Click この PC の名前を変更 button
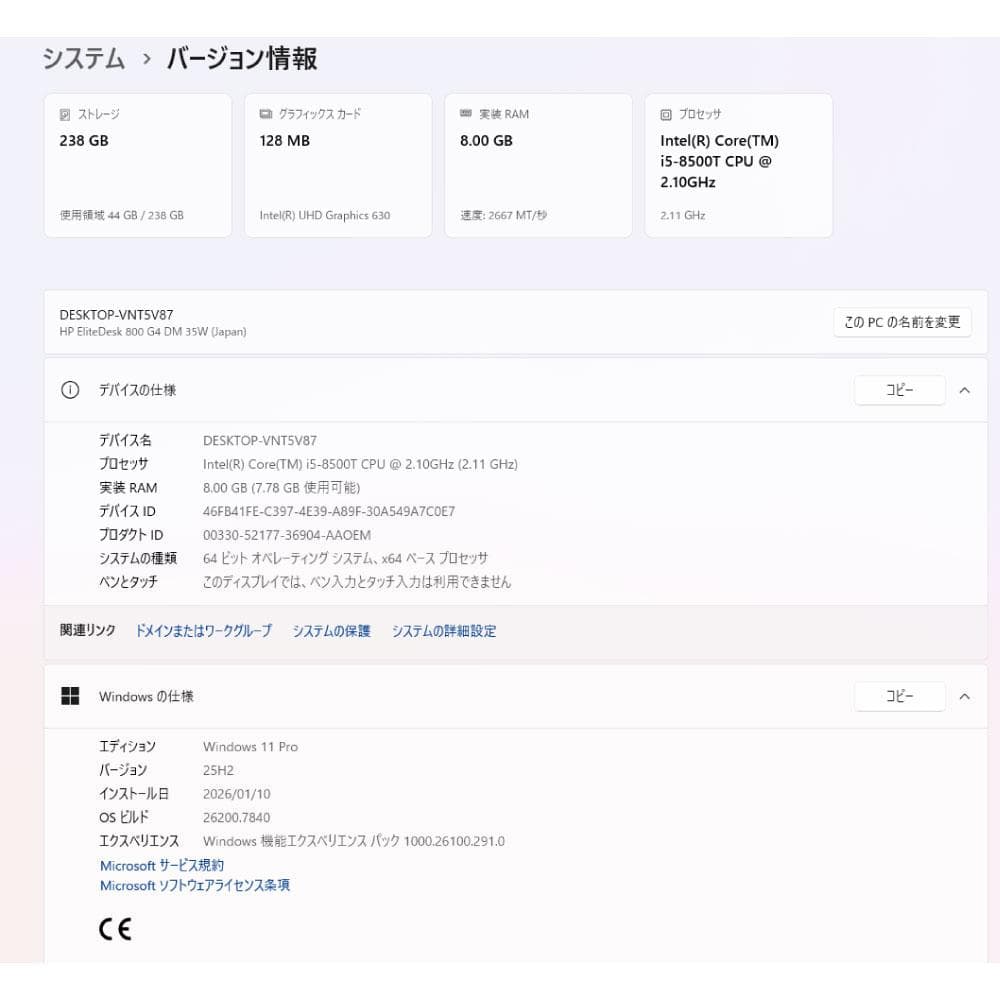 pos(902,322)
